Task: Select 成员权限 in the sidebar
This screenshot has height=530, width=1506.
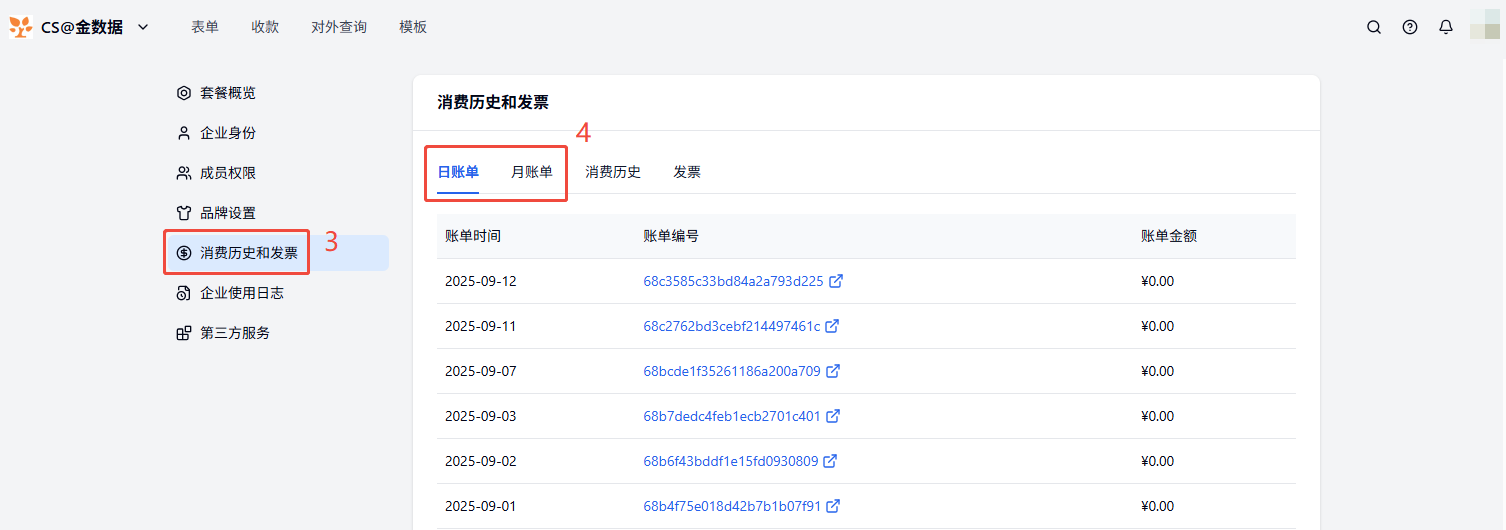Action: pyautogui.click(x=227, y=173)
